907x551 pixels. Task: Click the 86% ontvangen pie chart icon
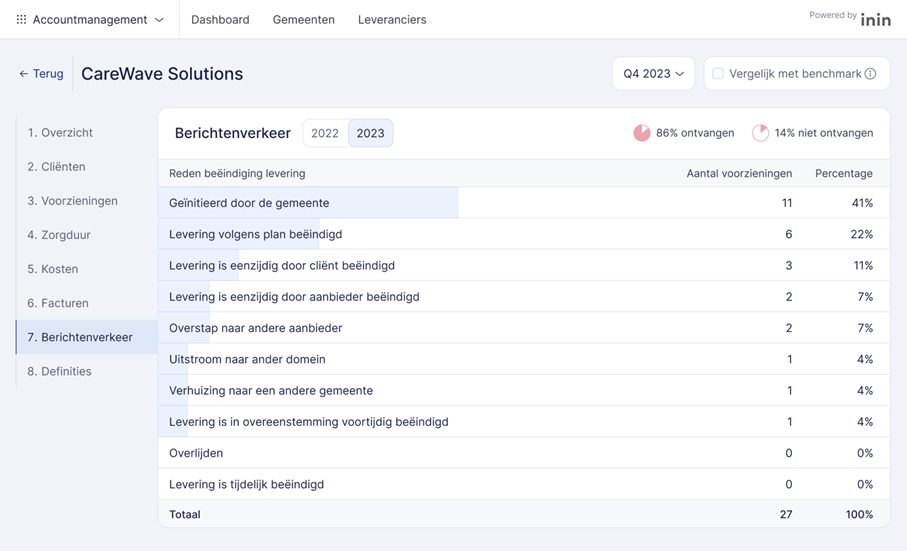642,133
